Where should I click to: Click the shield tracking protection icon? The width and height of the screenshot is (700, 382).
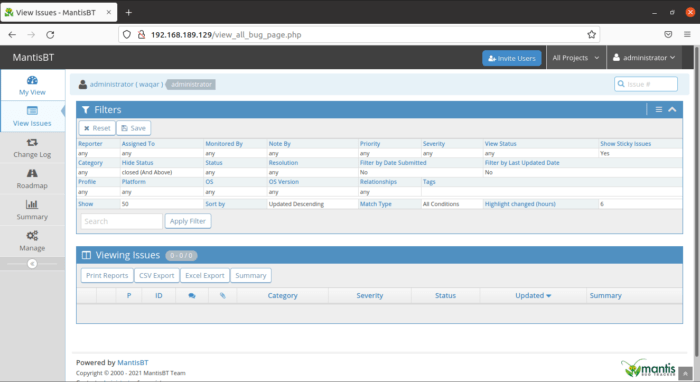pos(127,35)
